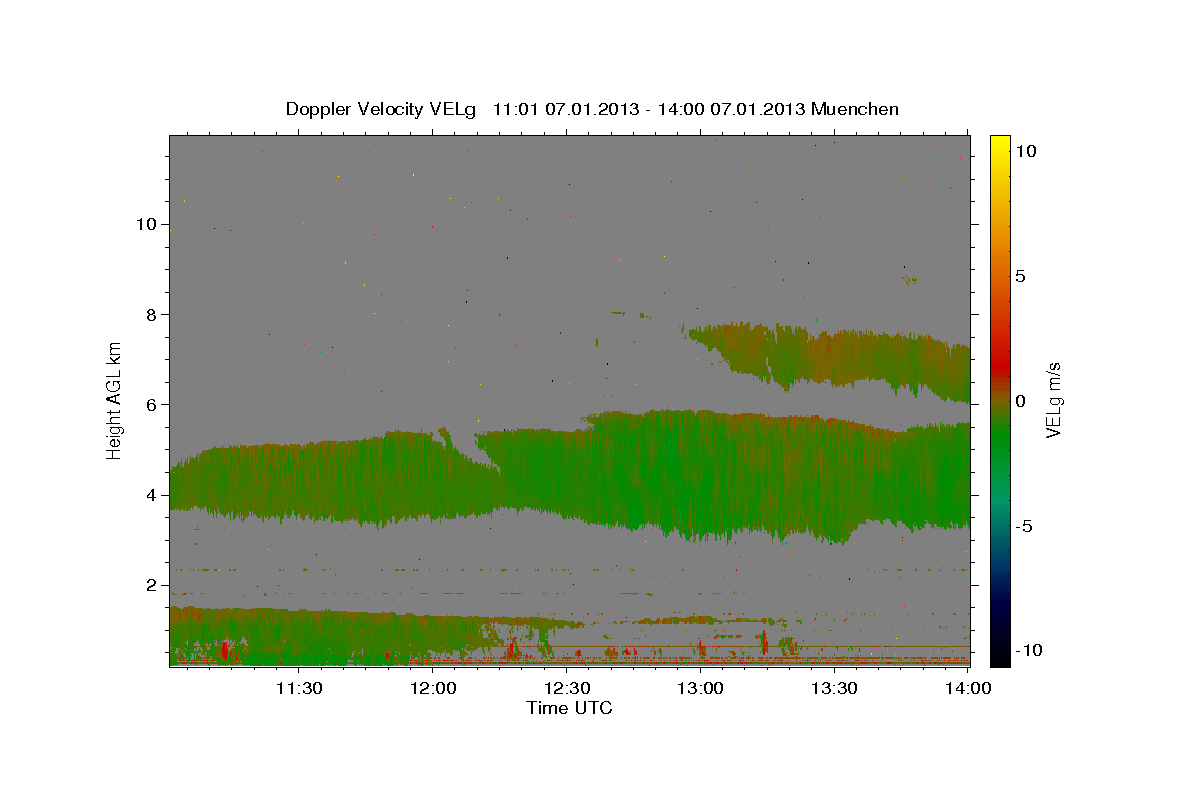This screenshot has width=1200, height=800.
Task: Click the 14:00 time tick label
Action: (x=968, y=688)
